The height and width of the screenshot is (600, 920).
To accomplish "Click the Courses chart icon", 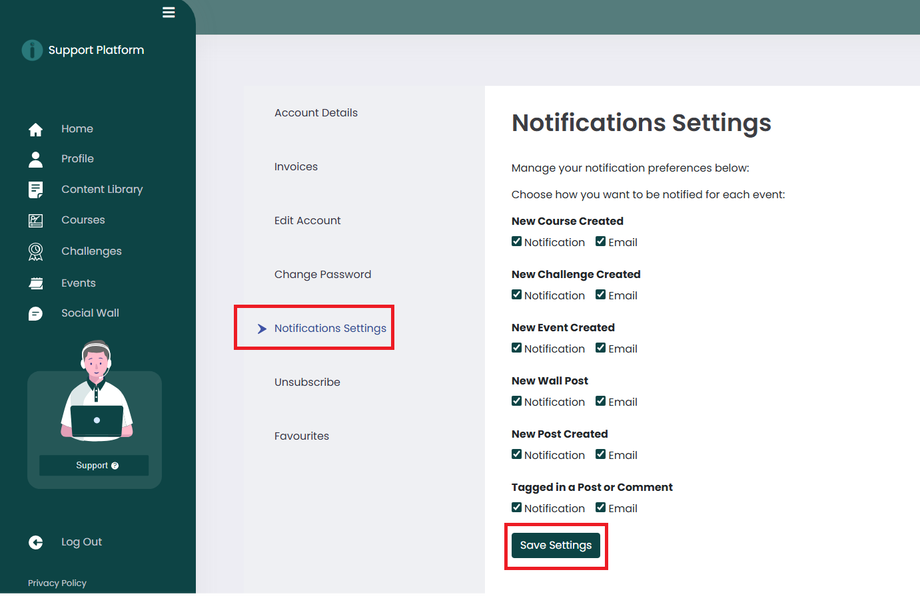I will click(36, 221).
